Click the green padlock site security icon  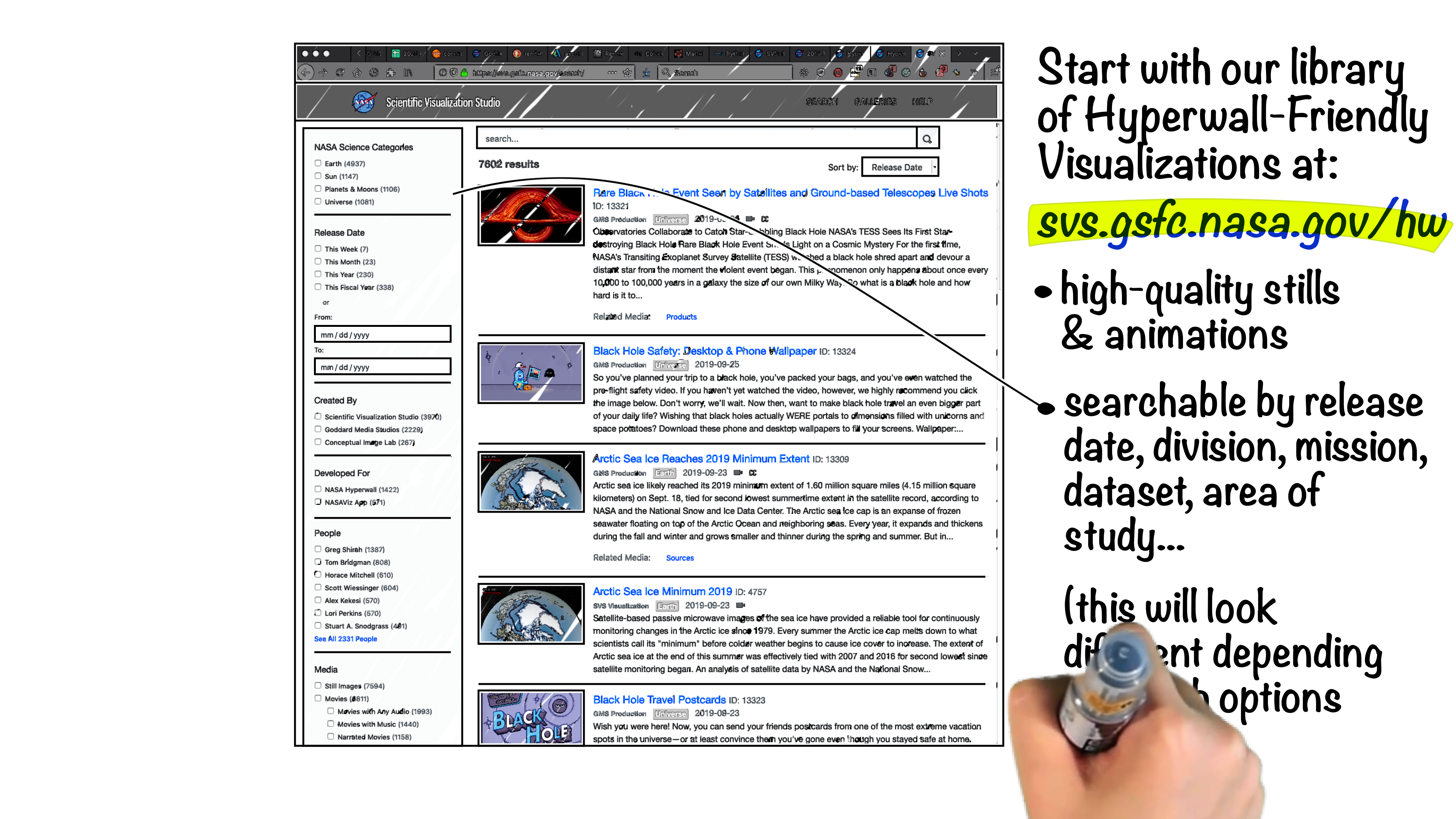tap(464, 72)
